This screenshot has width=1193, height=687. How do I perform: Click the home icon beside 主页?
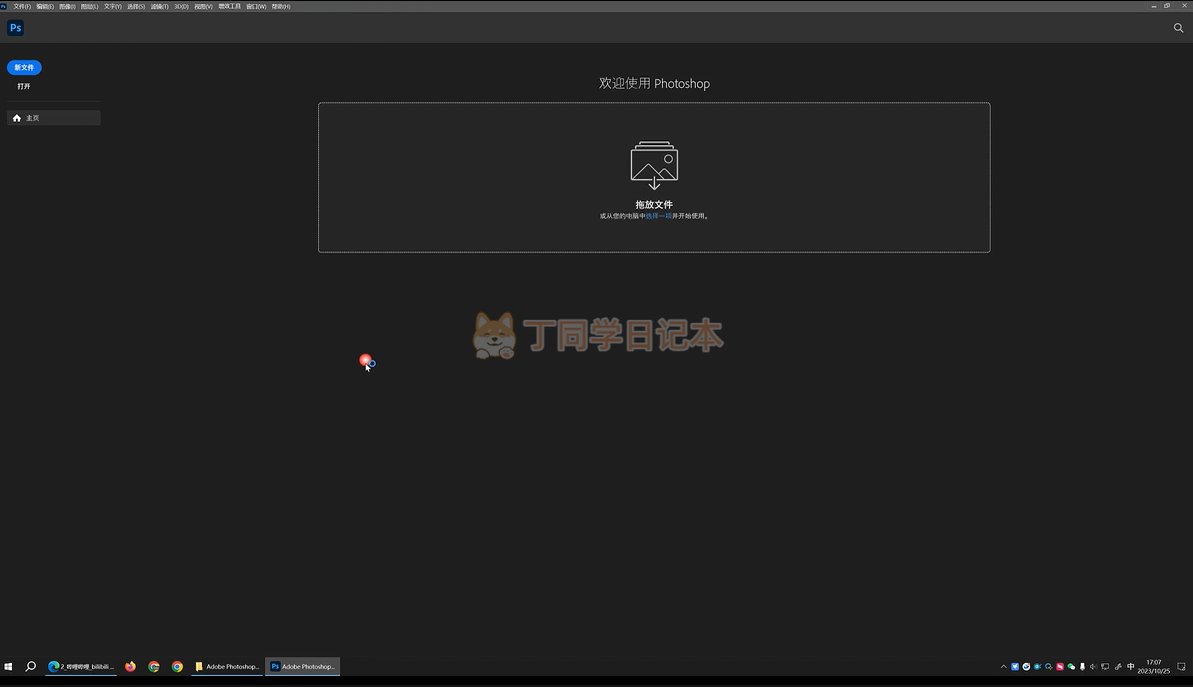[x=17, y=118]
